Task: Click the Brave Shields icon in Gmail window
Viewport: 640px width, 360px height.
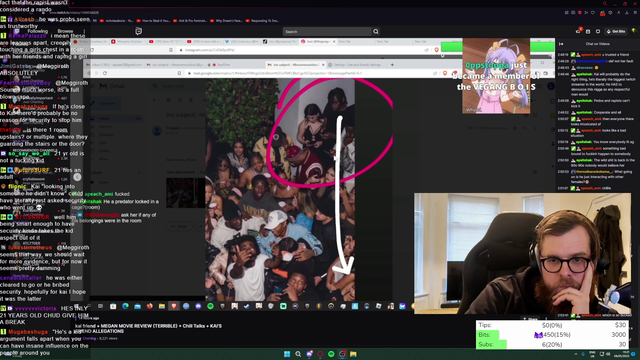Action: [x=445, y=73]
